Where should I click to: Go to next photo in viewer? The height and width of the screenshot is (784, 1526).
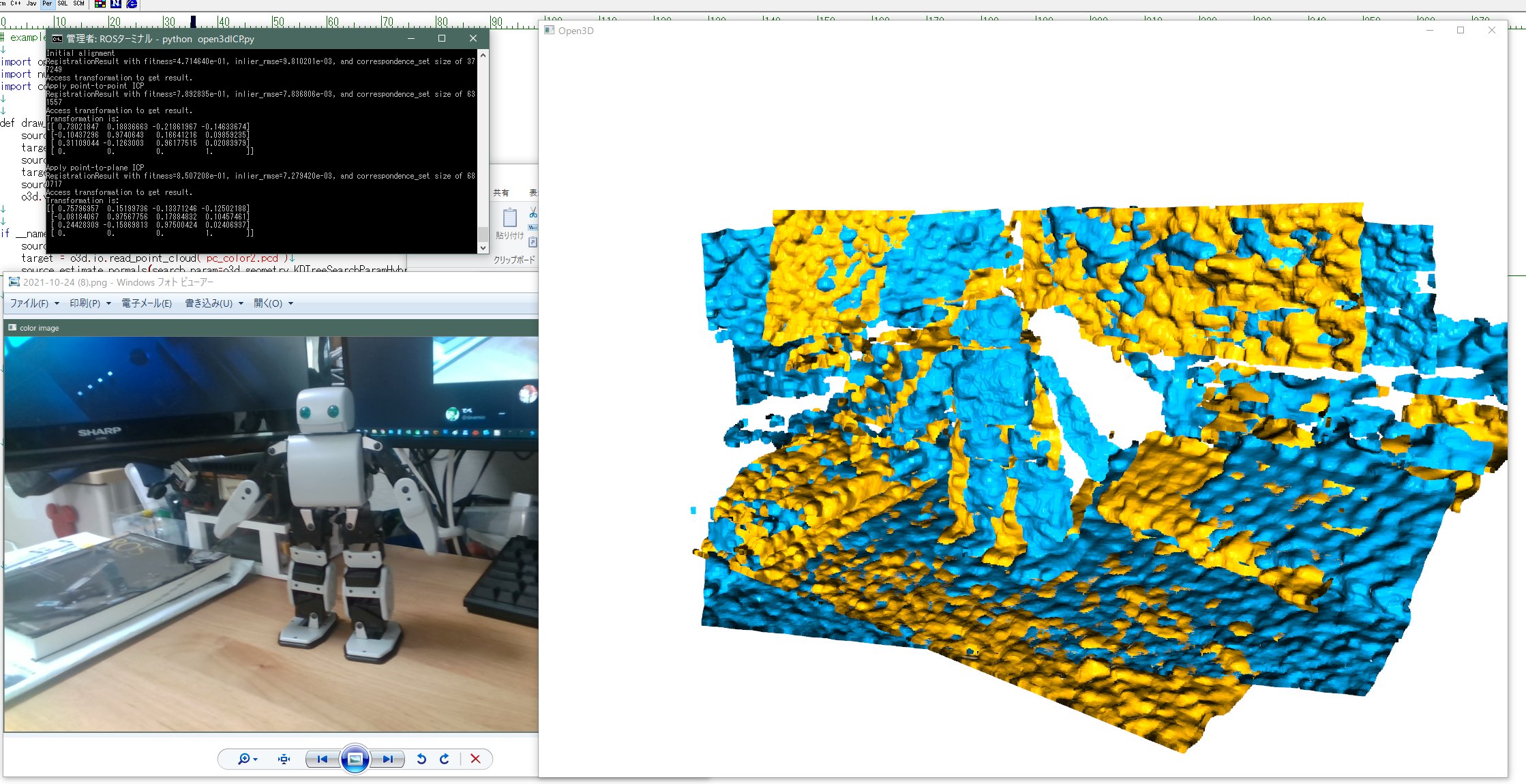(x=387, y=759)
